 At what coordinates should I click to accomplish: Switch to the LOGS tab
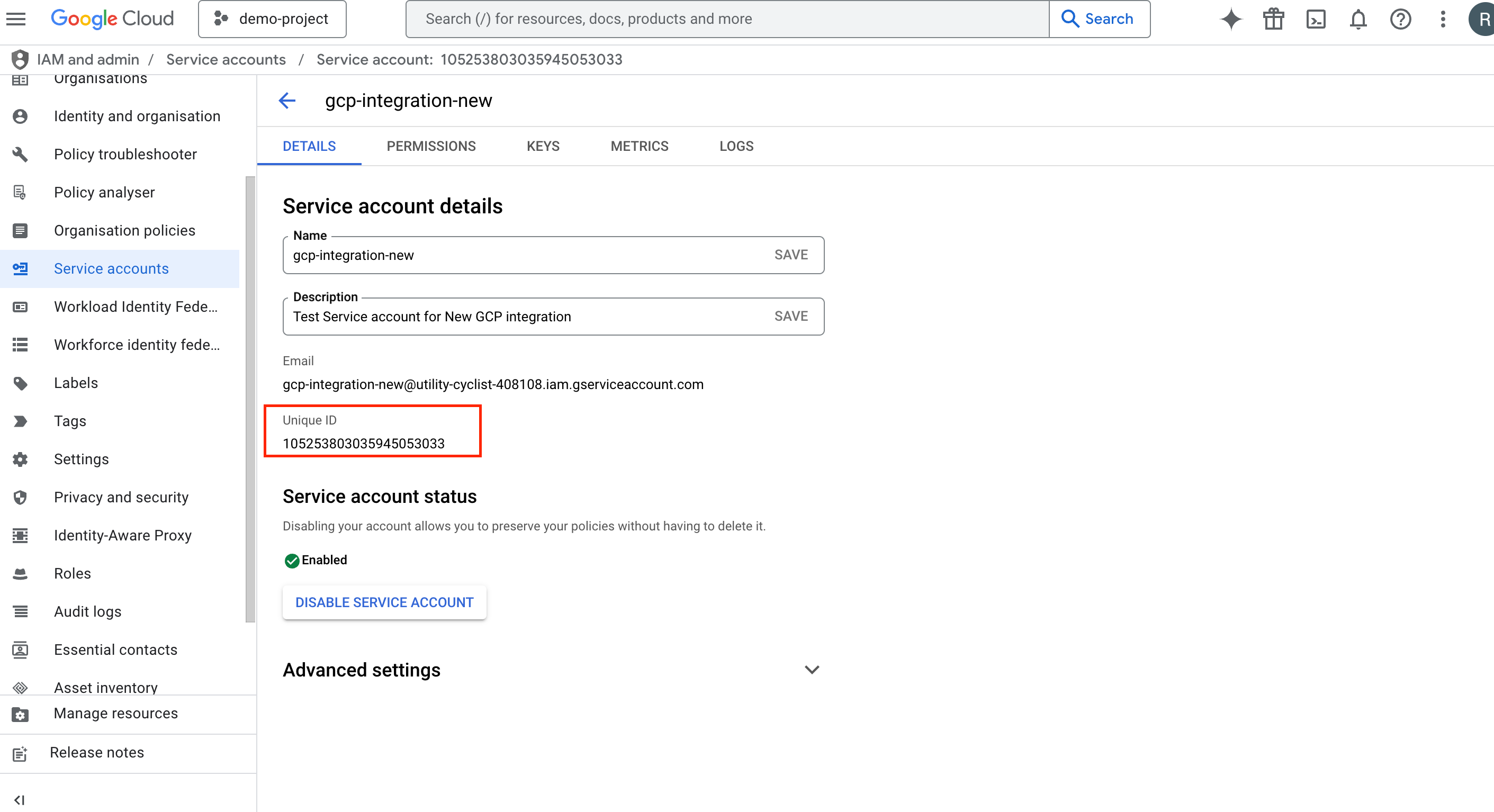736,146
